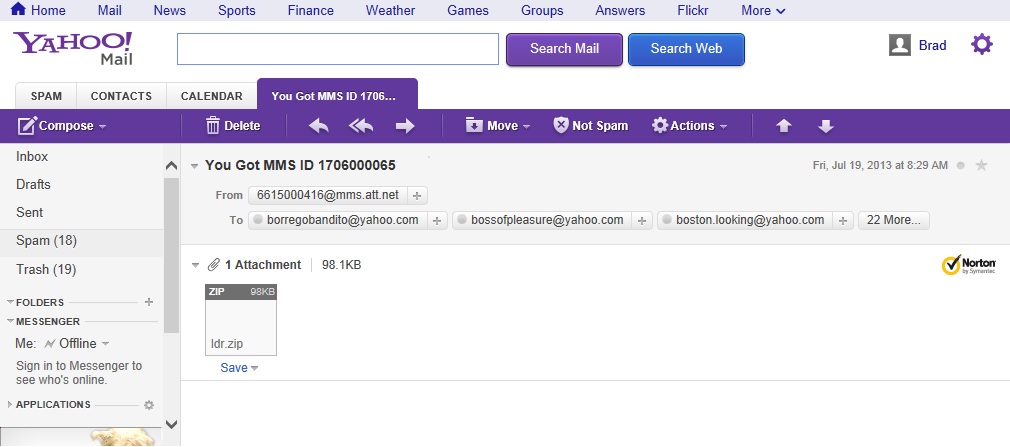The image size is (1010, 447).
Task: Click the Forward arrow icon
Action: 405,126
